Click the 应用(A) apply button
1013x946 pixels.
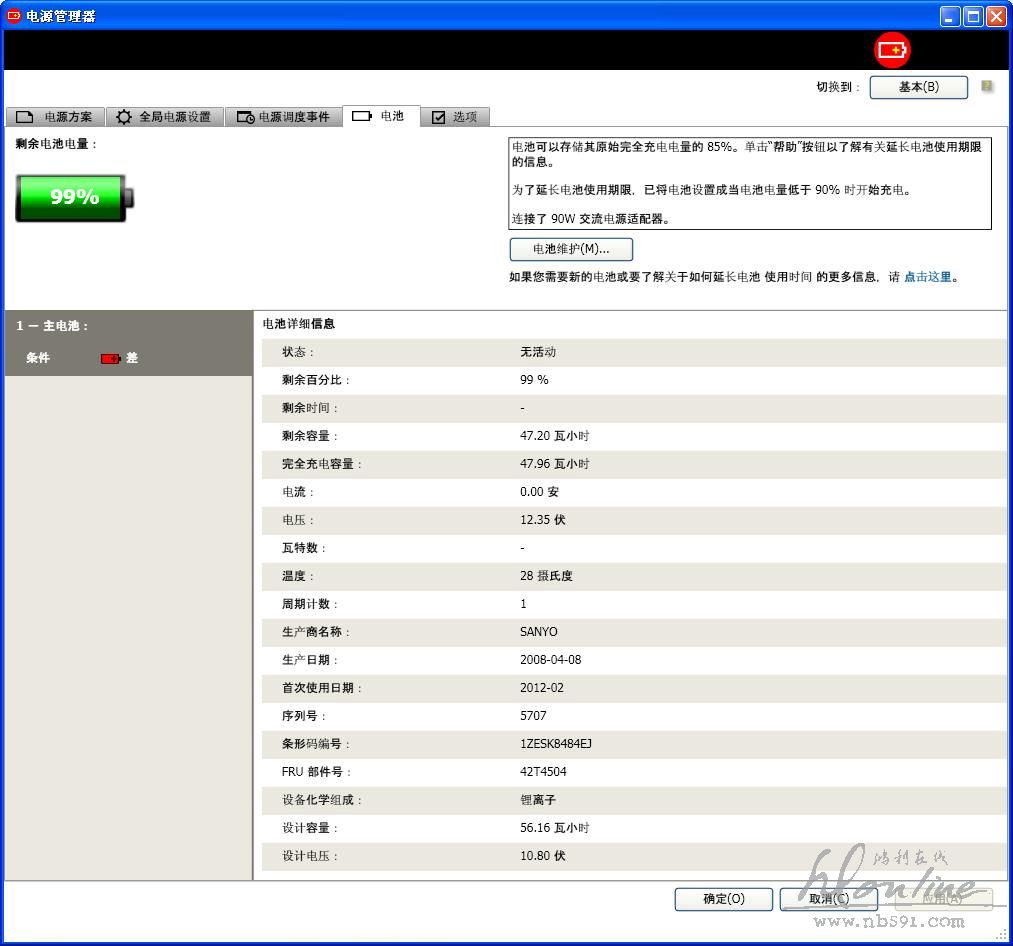pos(943,899)
